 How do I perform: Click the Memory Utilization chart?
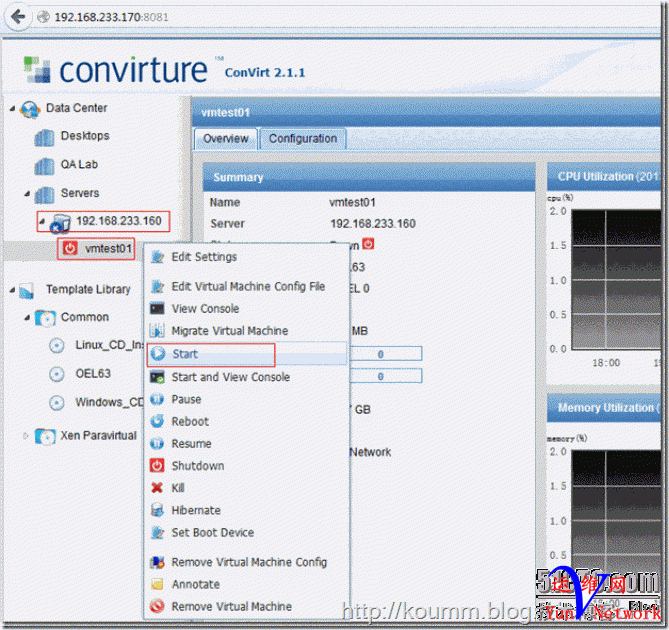coord(615,514)
